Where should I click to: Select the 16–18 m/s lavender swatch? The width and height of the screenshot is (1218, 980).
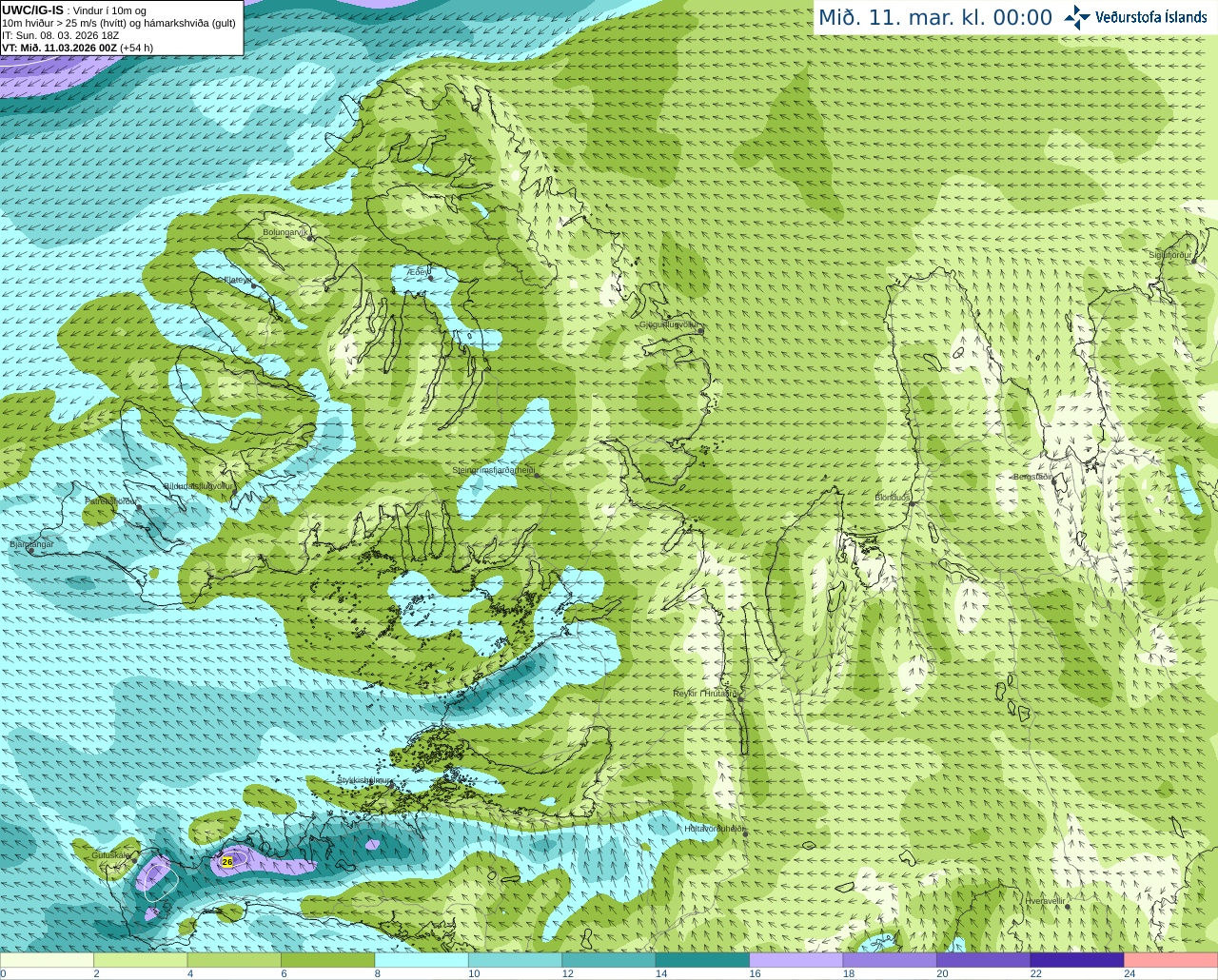pos(796,960)
